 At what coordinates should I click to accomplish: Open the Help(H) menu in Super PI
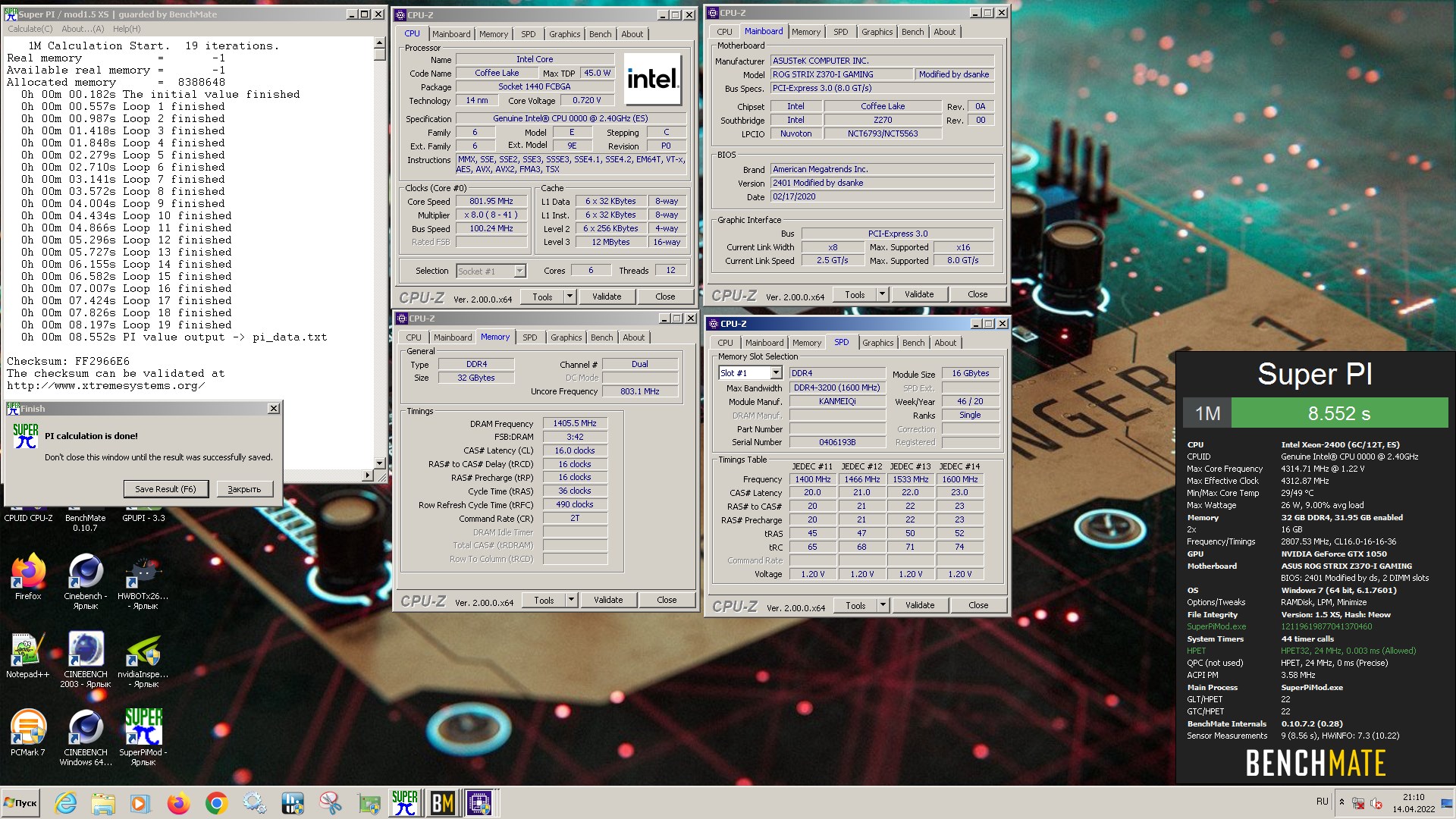pos(127,29)
